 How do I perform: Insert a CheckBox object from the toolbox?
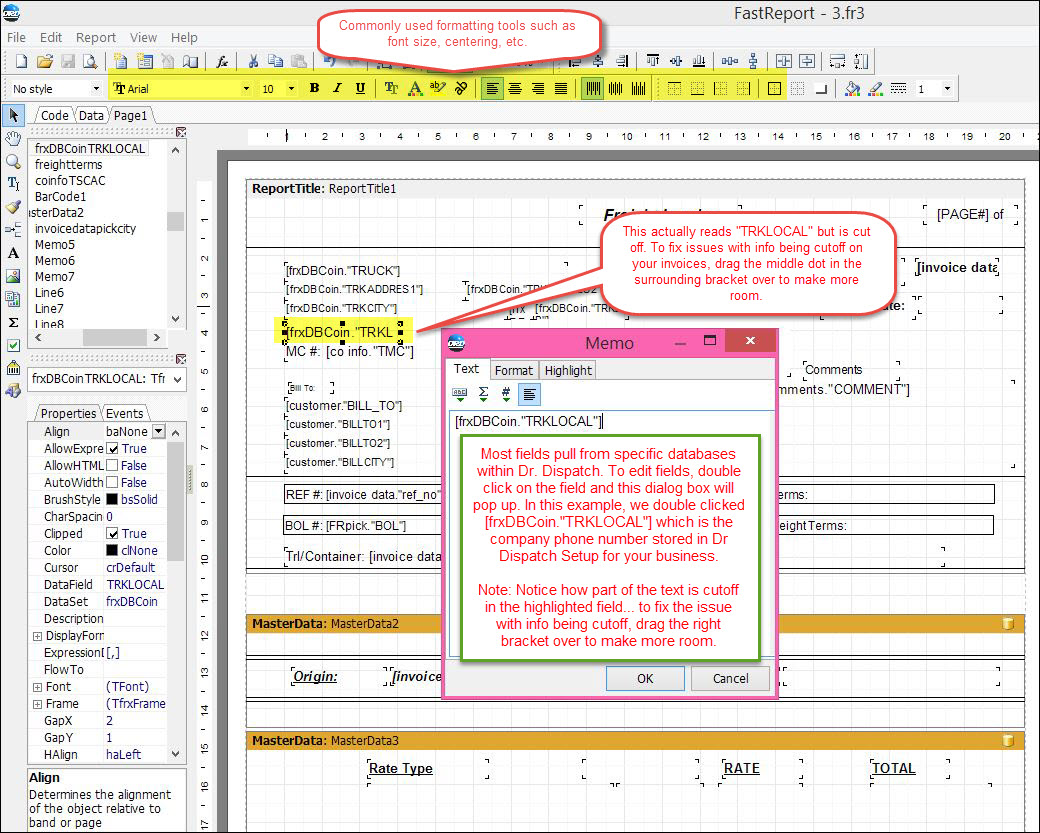(x=13, y=345)
